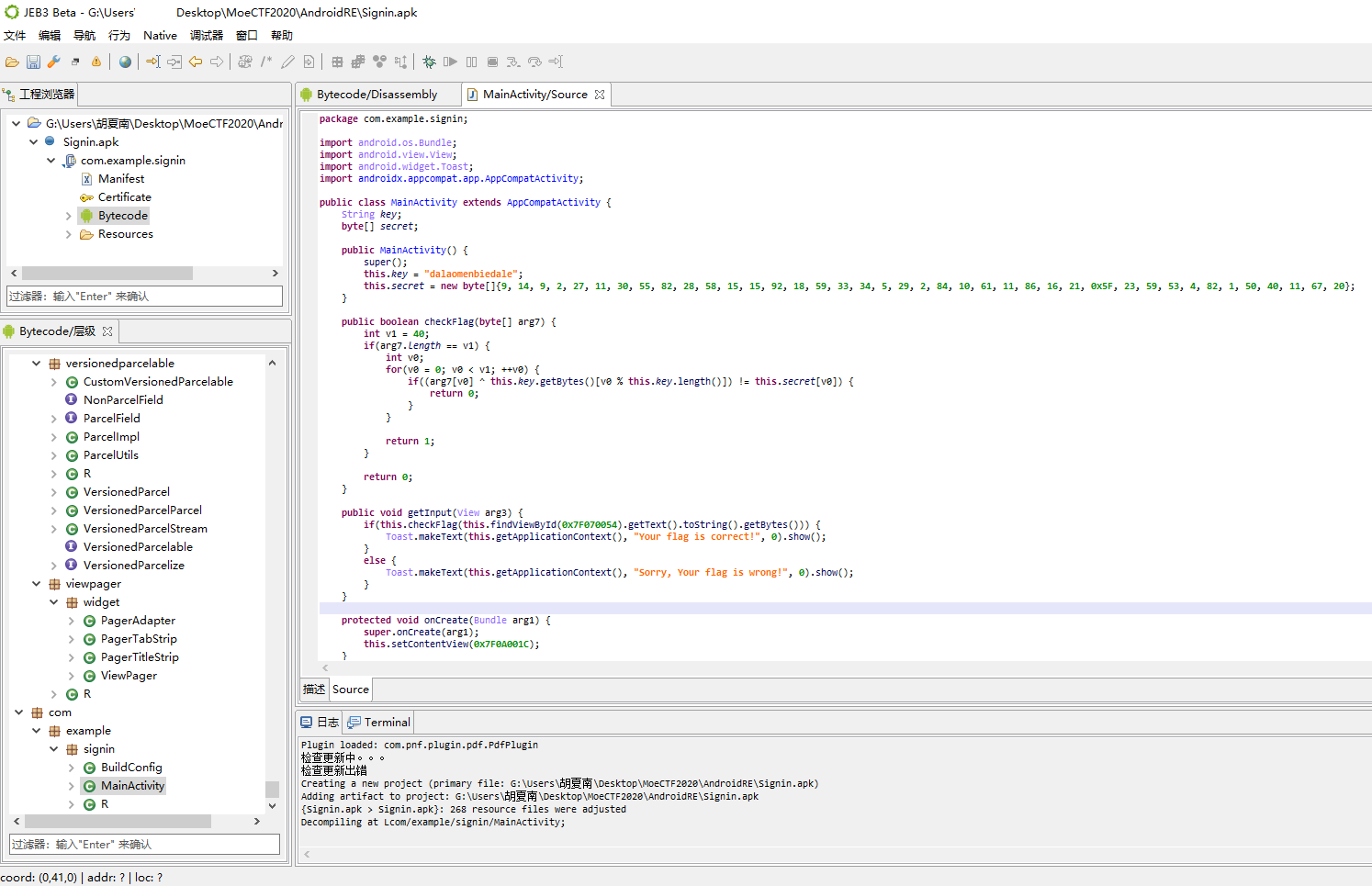
Task: Click the pencil rename toolbar icon
Action: tap(287, 62)
